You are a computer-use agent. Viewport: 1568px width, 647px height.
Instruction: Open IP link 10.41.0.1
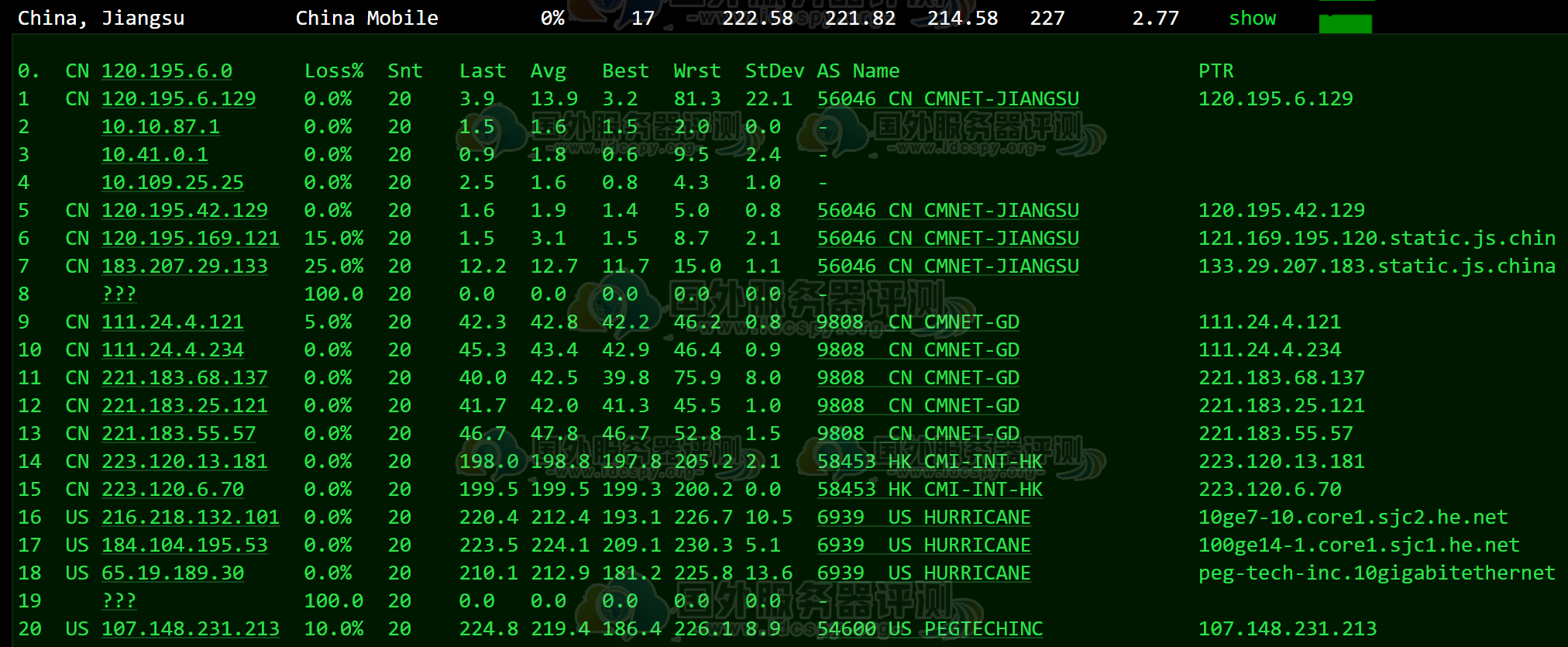pos(155,154)
